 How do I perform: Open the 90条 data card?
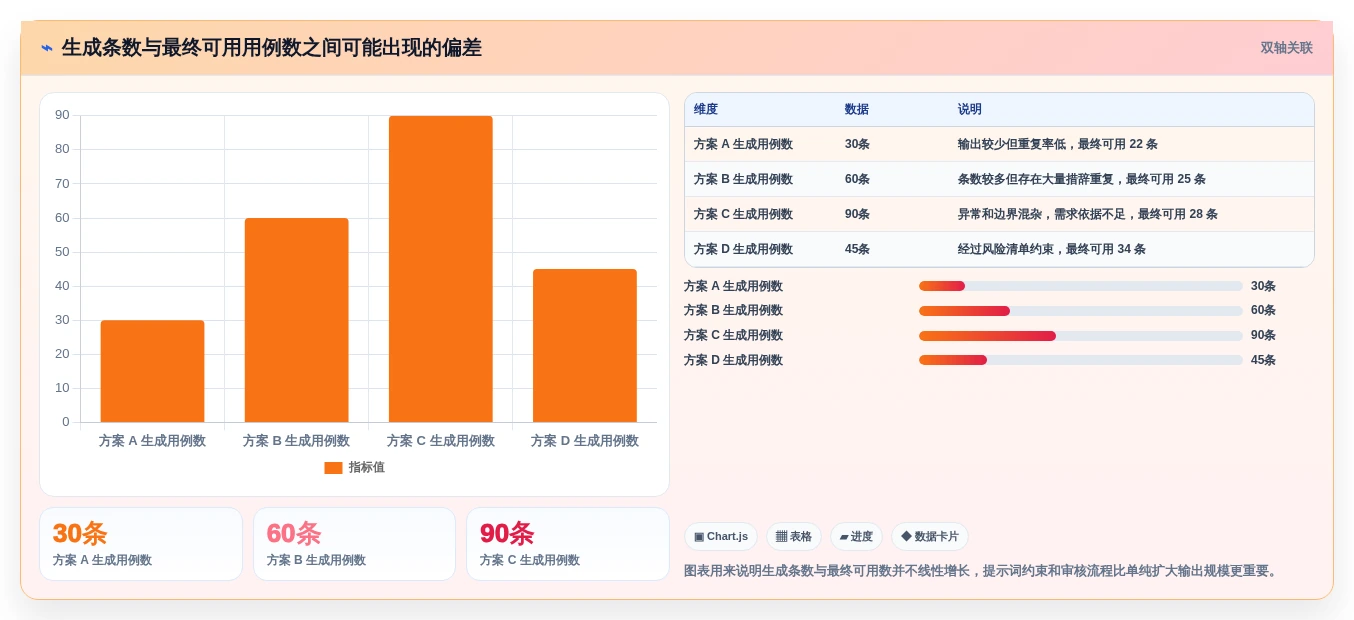568,544
